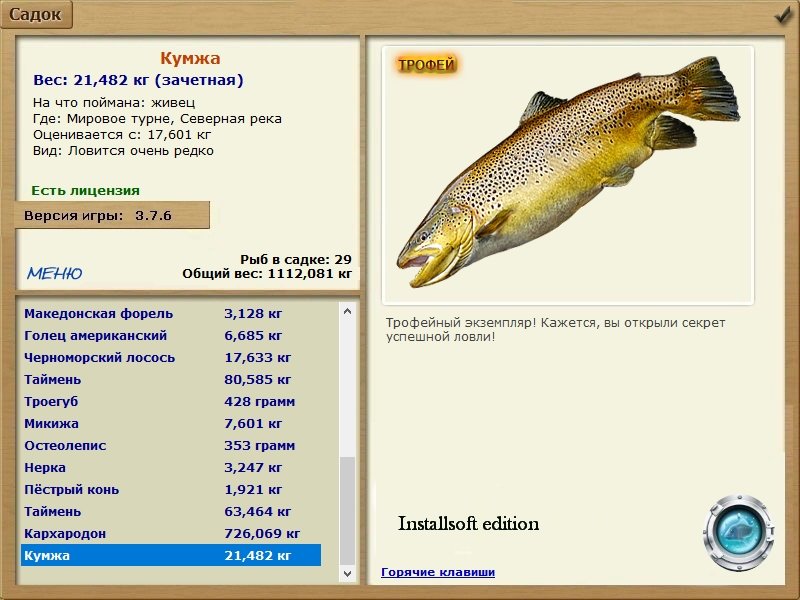Click На что поймана: живец line
The width and height of the screenshot is (800, 600).
(x=114, y=103)
